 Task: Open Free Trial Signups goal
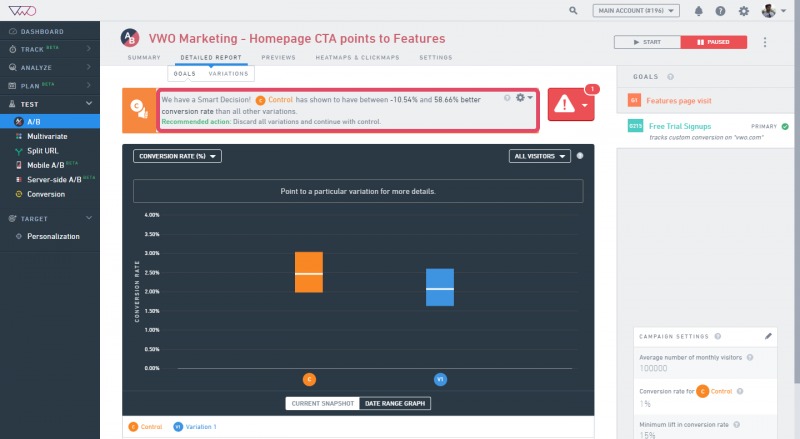click(680, 126)
